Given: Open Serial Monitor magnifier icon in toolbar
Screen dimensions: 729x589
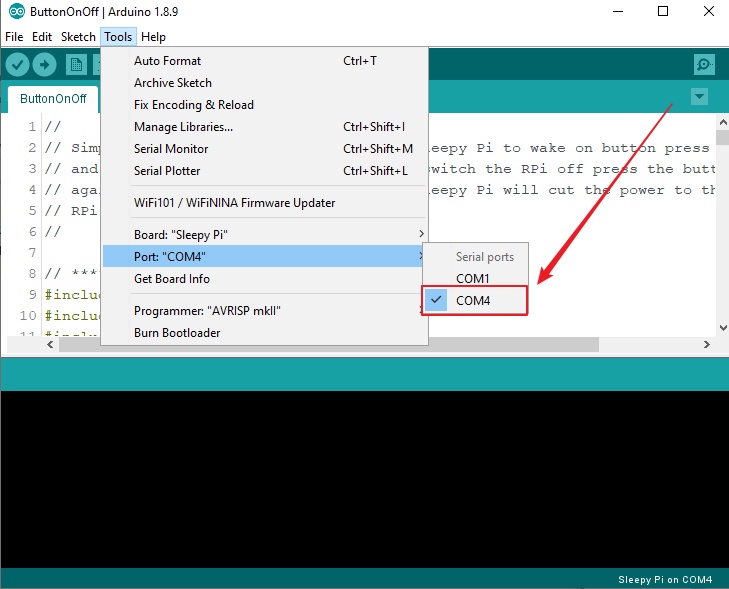Looking at the screenshot, I should click(704, 64).
